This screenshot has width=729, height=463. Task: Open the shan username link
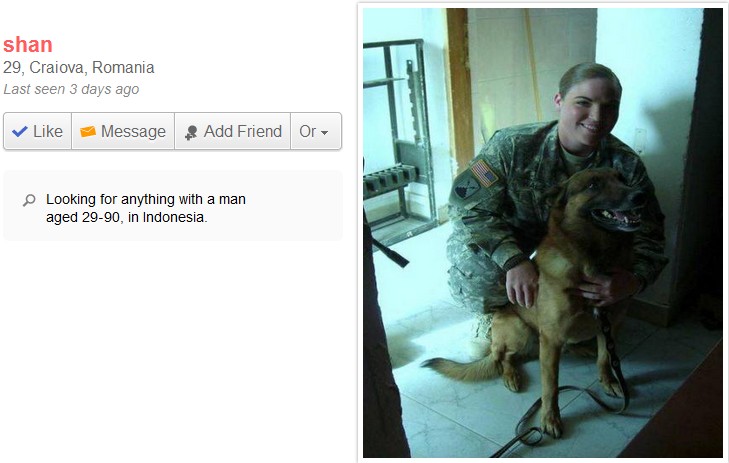(28, 45)
